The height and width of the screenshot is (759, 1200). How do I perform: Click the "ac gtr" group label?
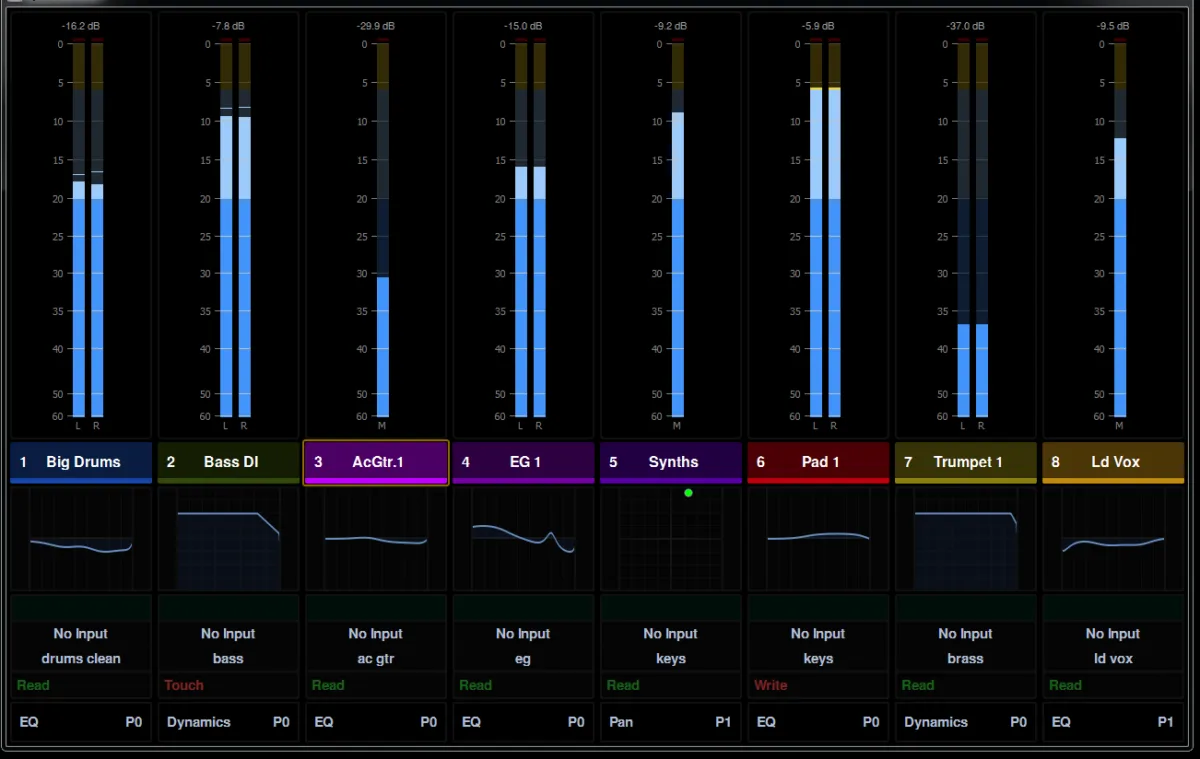pos(376,659)
